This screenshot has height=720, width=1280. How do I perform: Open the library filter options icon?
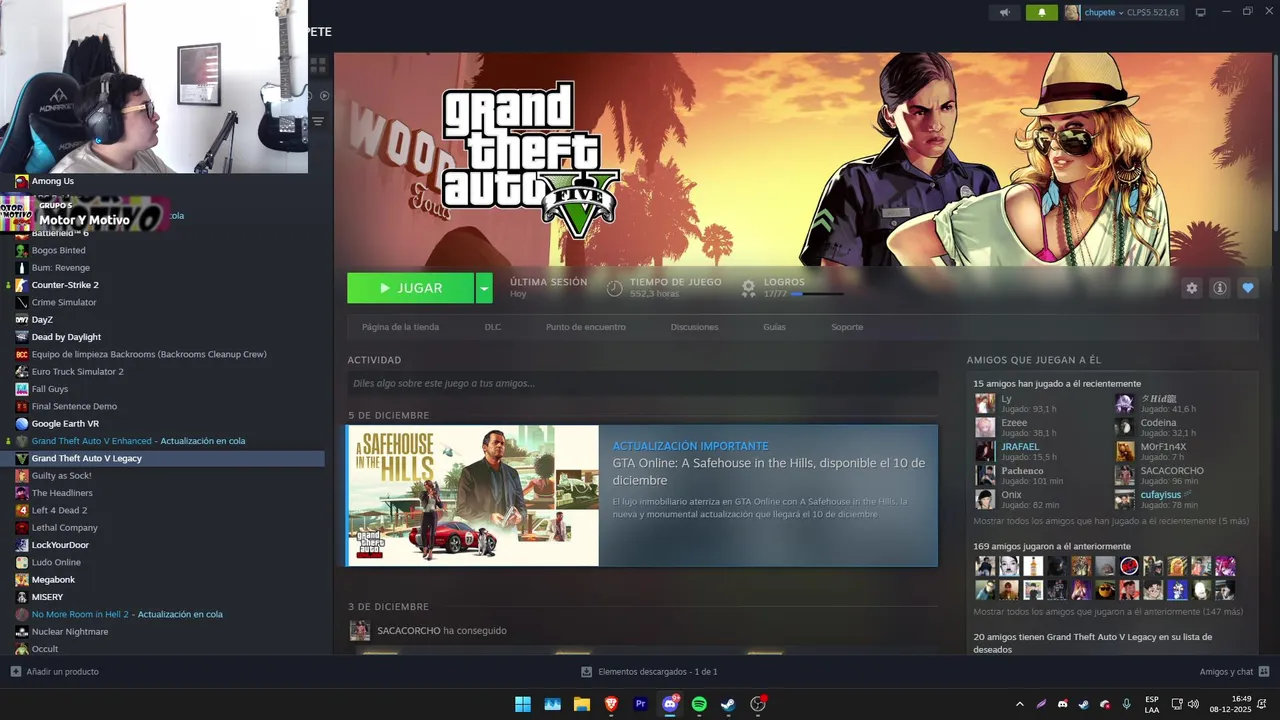pos(318,121)
